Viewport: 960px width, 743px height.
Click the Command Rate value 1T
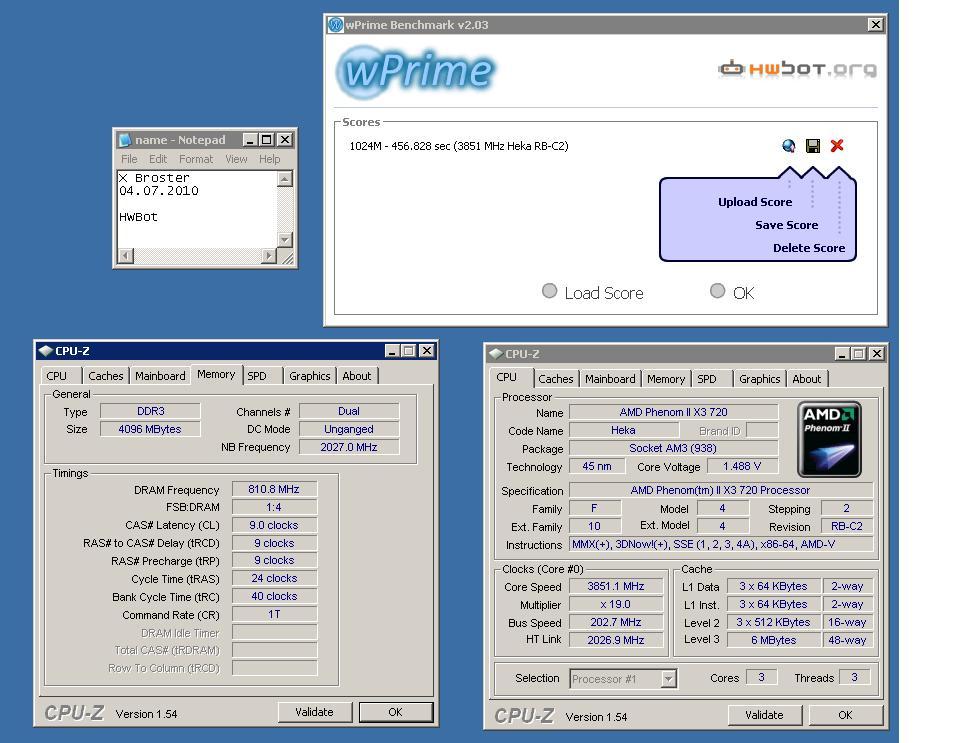click(274, 614)
